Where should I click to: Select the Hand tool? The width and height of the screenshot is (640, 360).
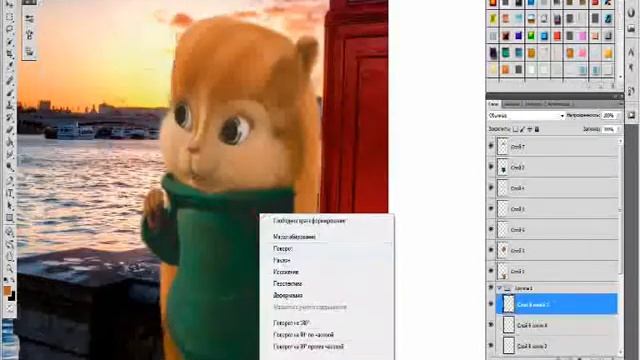pos(10,256)
